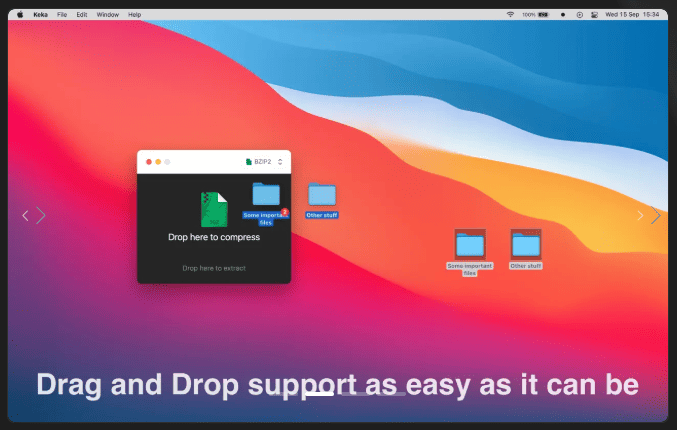Click the Drag and Drop support caption

point(337,384)
